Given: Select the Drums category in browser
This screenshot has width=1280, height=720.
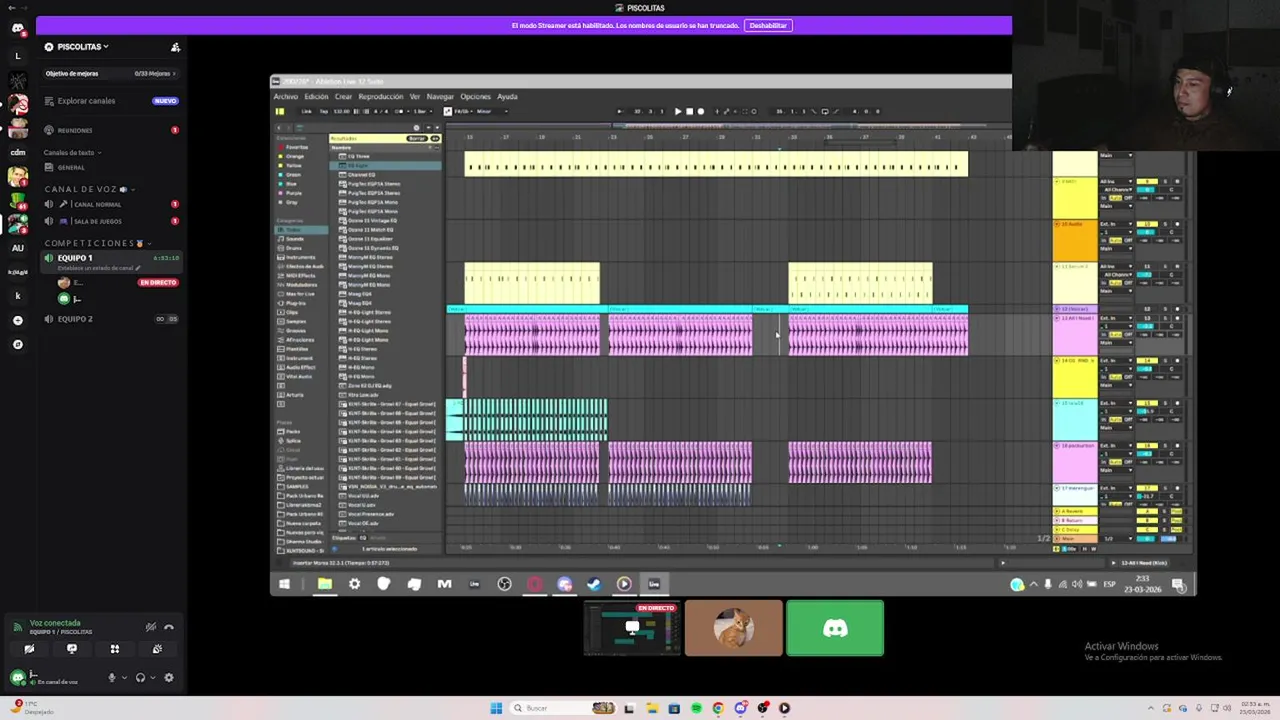Looking at the screenshot, I should coord(295,248).
